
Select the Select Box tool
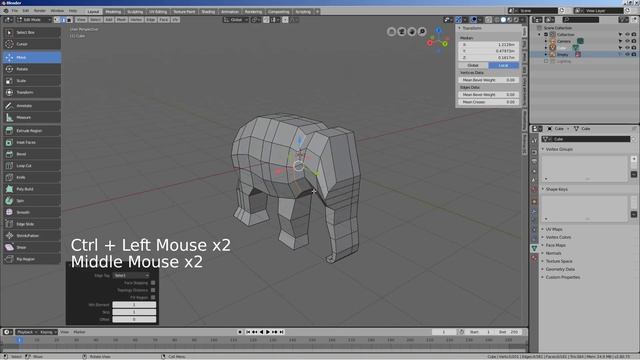(x=32, y=32)
